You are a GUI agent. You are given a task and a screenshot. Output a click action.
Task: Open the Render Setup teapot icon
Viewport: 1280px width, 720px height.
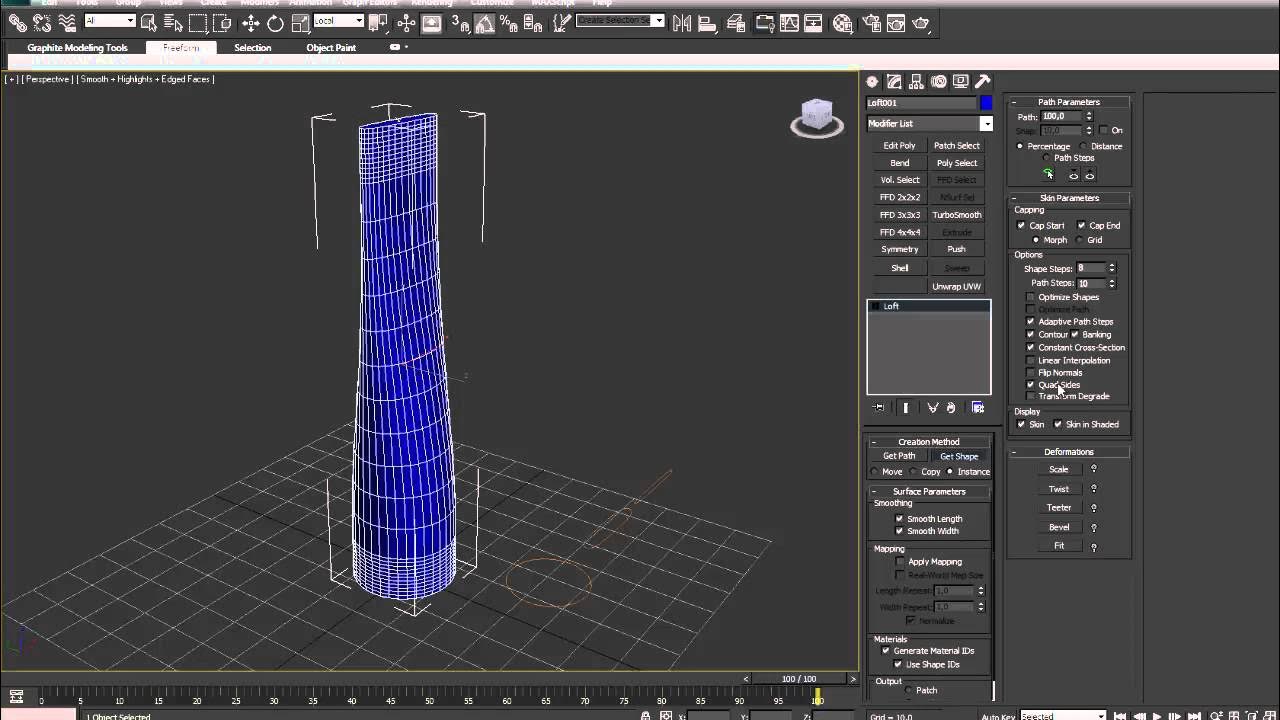(x=871, y=23)
